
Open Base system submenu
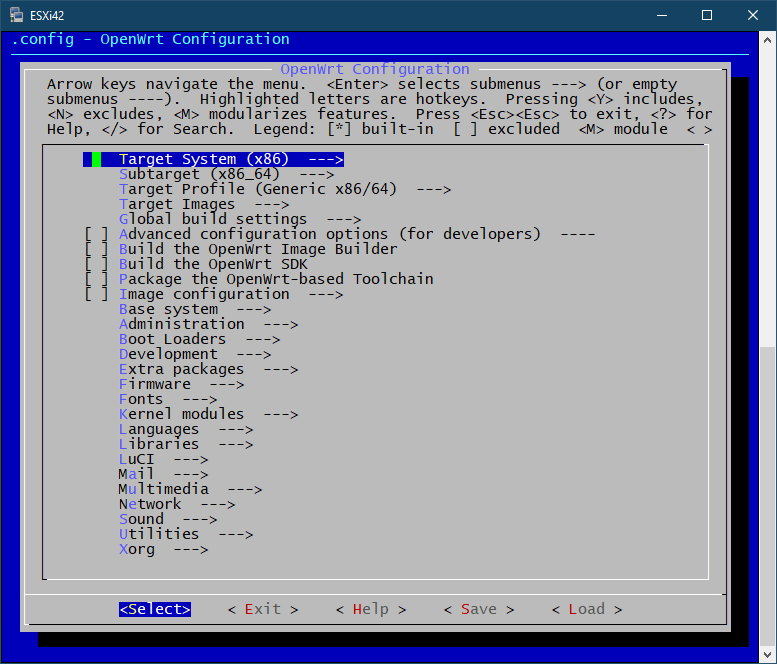(195, 309)
